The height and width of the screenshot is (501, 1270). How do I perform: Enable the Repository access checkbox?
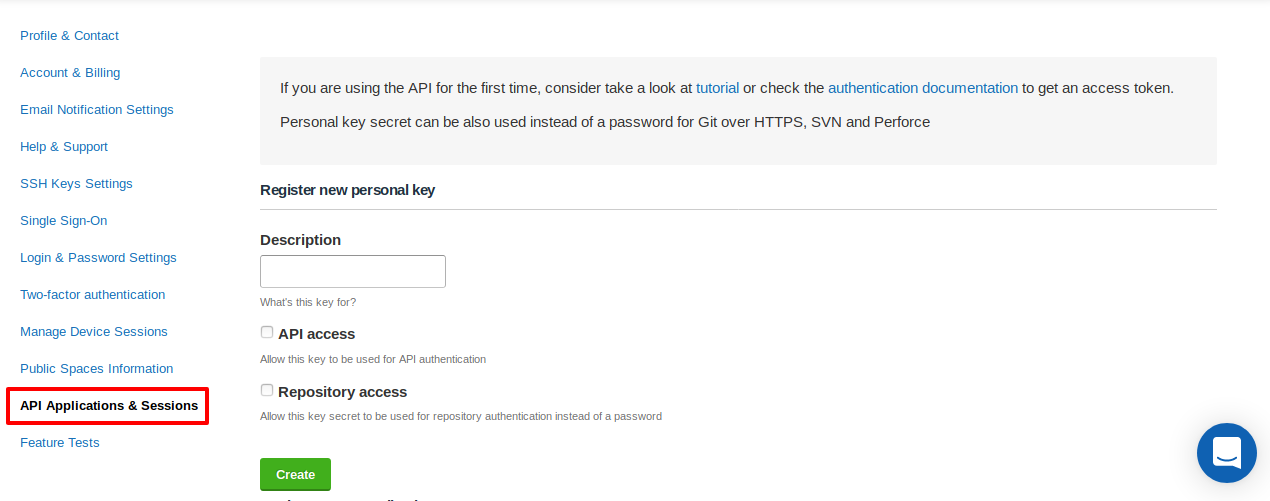point(267,390)
